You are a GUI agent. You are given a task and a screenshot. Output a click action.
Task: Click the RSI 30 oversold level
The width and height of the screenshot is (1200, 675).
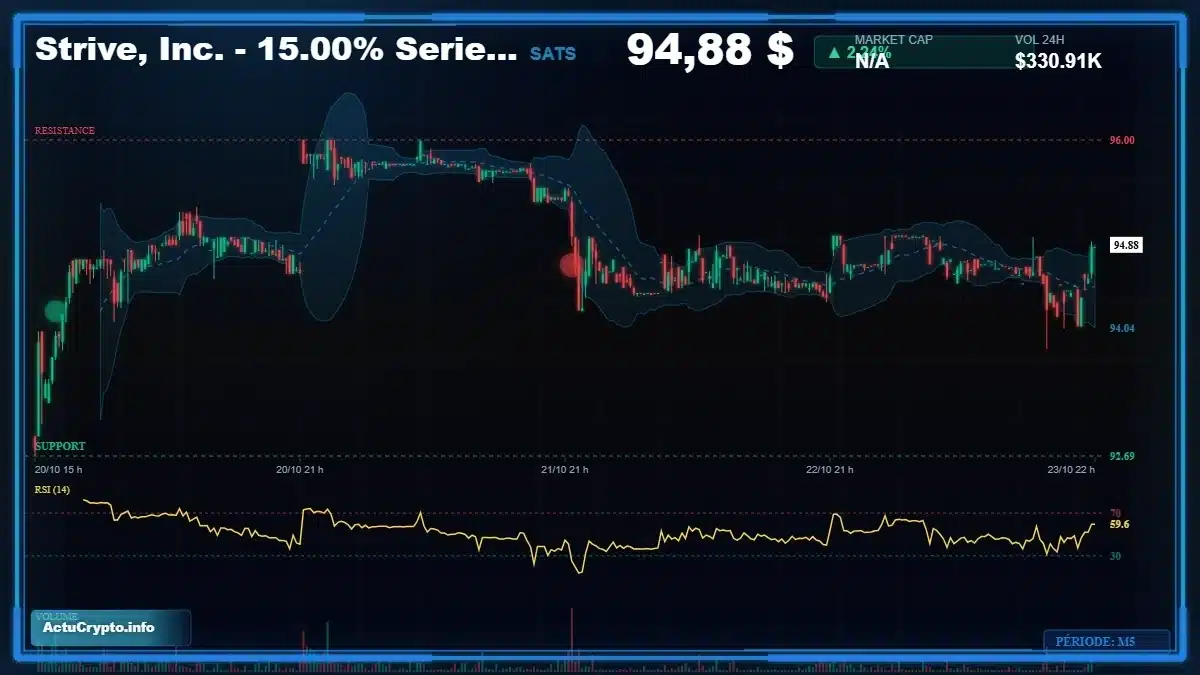(1115, 556)
